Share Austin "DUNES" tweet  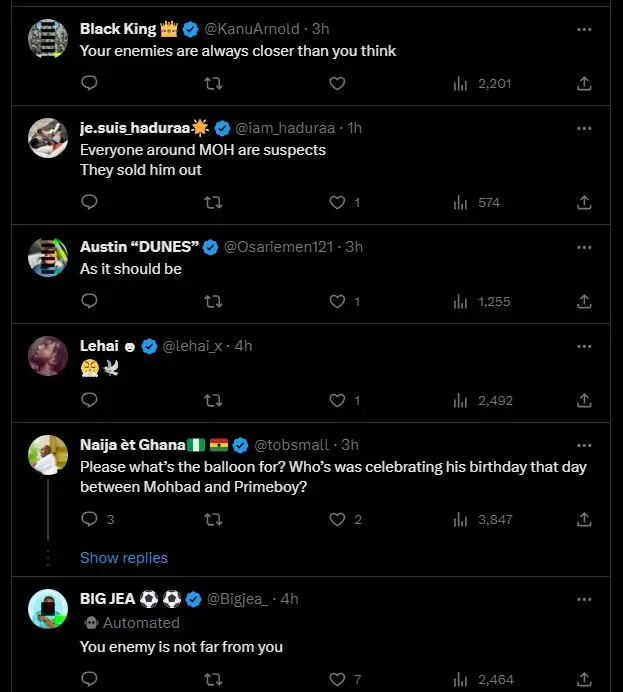[x=585, y=301]
